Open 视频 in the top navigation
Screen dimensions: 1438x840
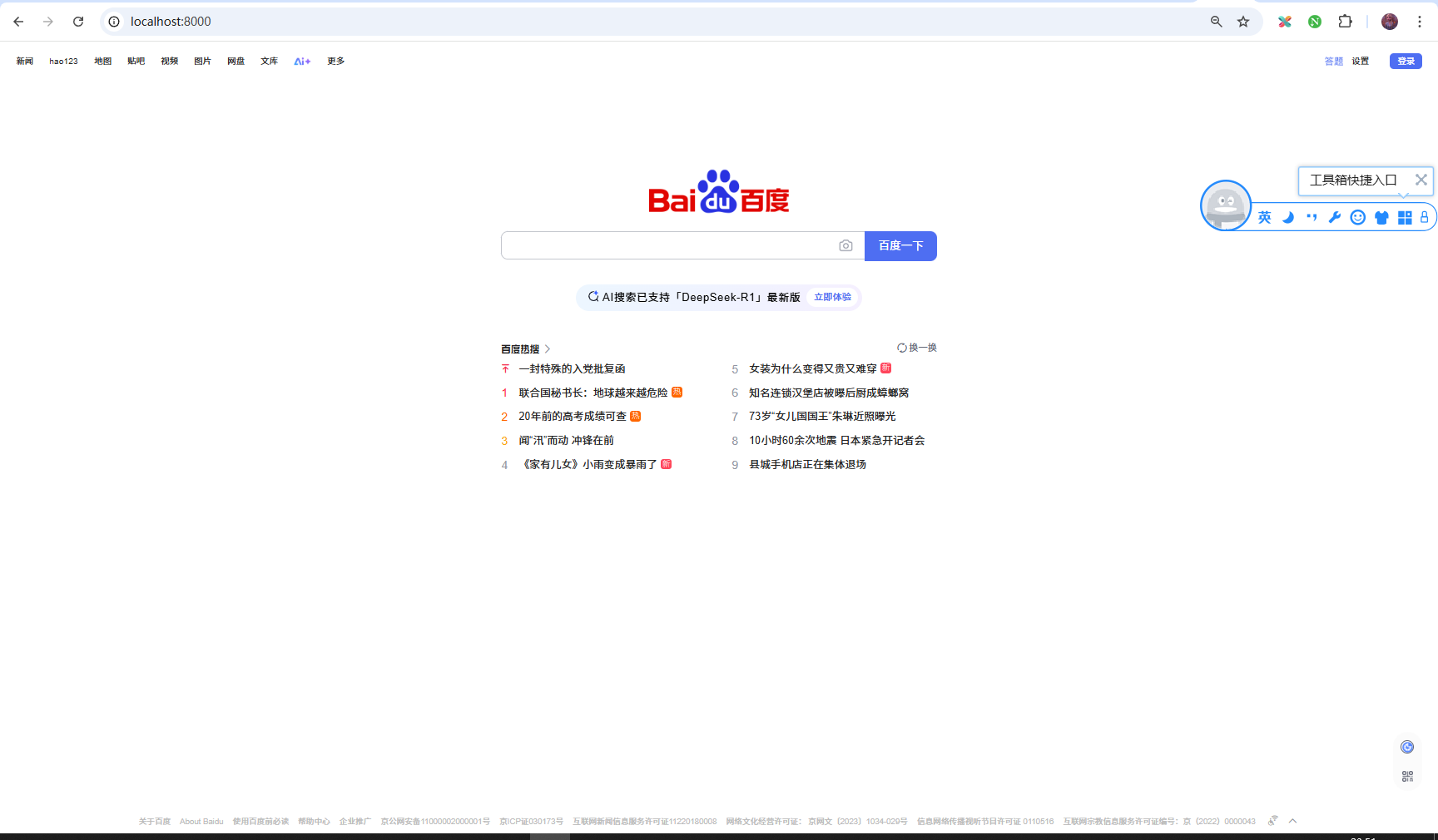[170, 62]
